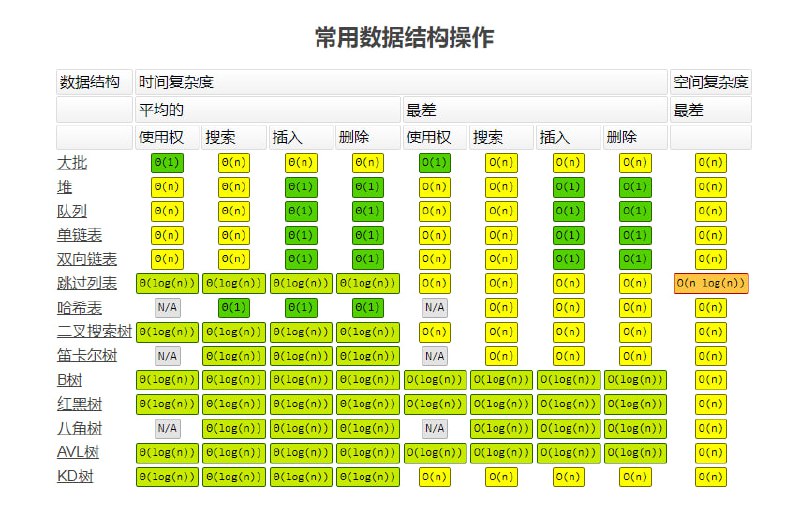Viewport: 800px width, 515px height.
Task: Open the 单链表 link
Action: point(79,235)
